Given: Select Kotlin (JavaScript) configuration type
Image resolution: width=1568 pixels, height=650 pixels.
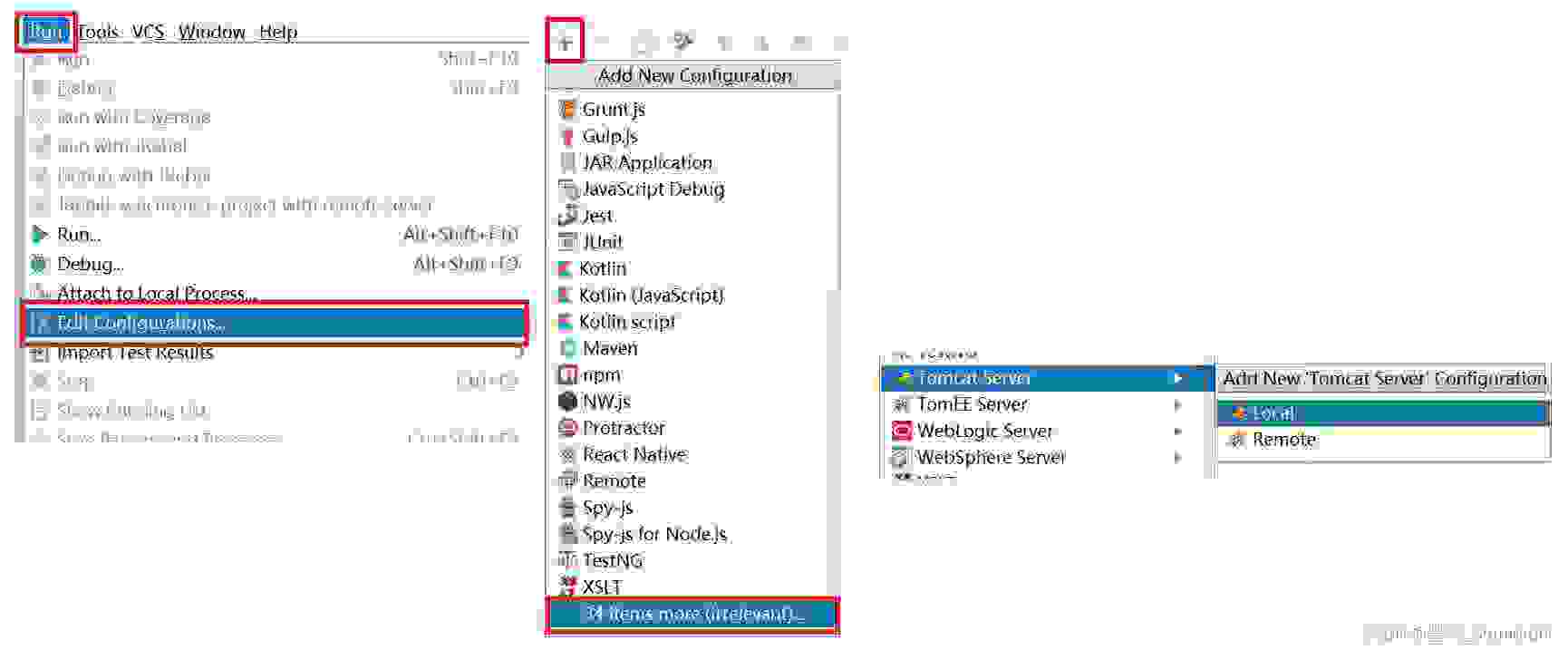Looking at the screenshot, I should (x=652, y=296).
